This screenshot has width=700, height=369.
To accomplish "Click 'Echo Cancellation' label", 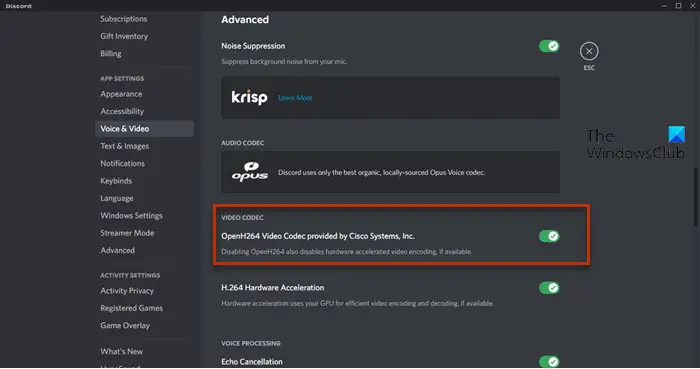I will coord(252,361).
